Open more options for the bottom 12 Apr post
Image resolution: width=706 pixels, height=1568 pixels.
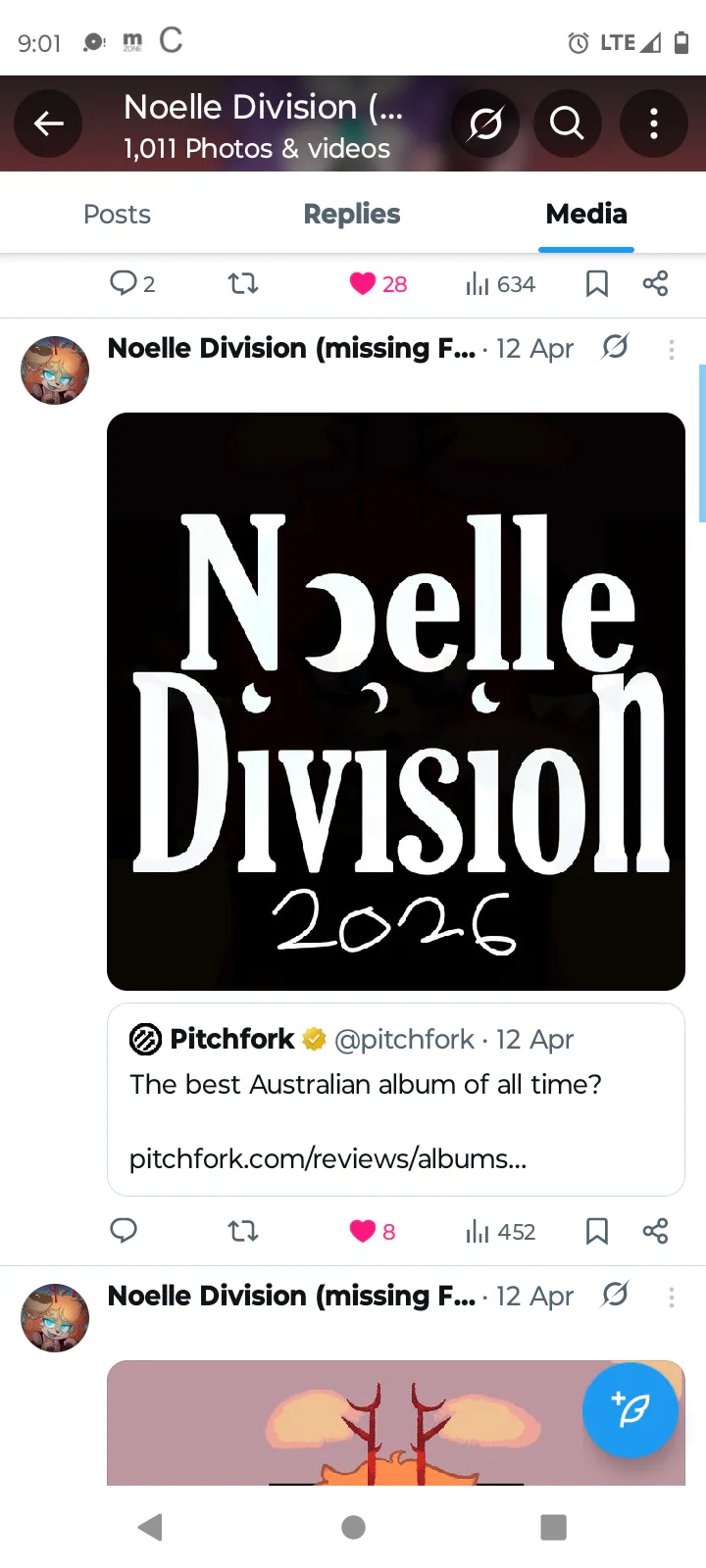[672, 1298]
